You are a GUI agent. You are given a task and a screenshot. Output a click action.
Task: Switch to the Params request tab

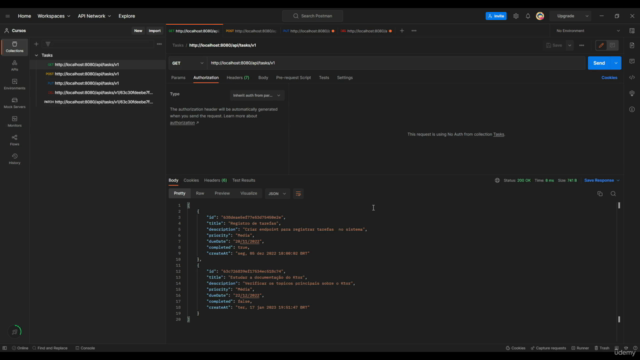tap(178, 78)
